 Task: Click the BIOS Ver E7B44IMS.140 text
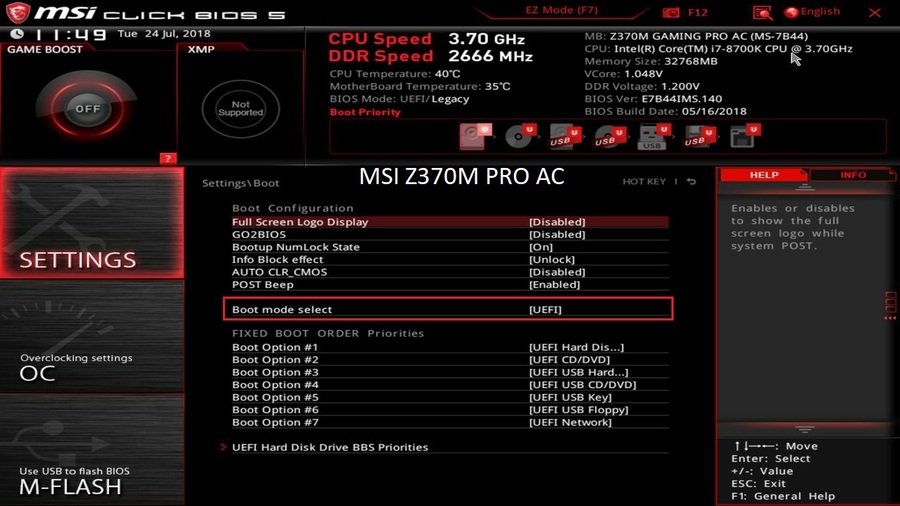click(653, 99)
